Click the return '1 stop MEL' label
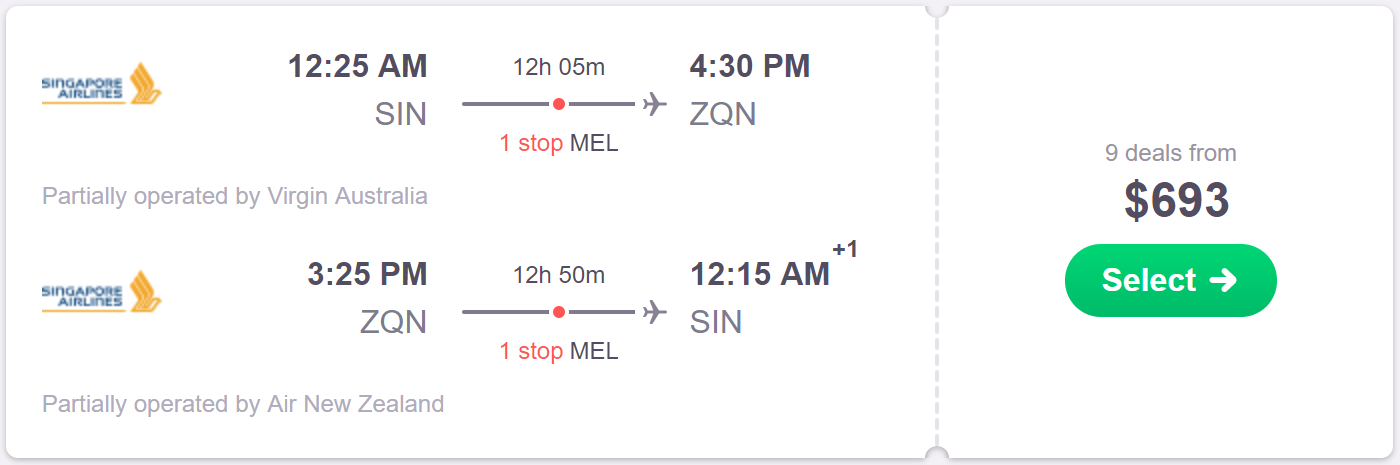Viewport: 1400px width, 465px height. (559, 351)
